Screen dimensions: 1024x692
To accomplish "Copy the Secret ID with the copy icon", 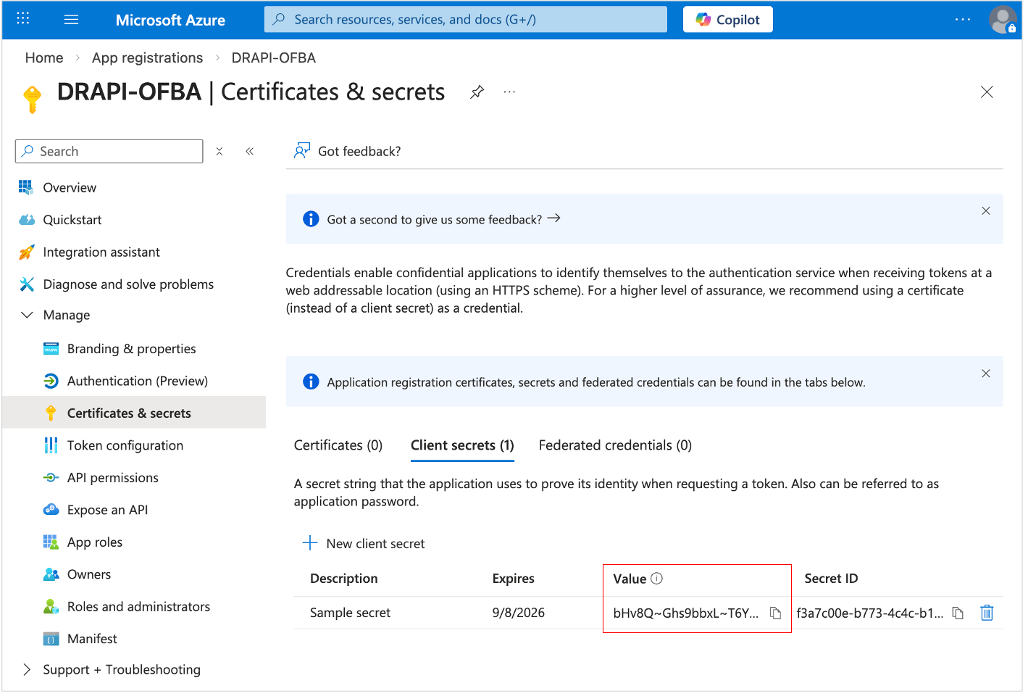I will [958, 613].
